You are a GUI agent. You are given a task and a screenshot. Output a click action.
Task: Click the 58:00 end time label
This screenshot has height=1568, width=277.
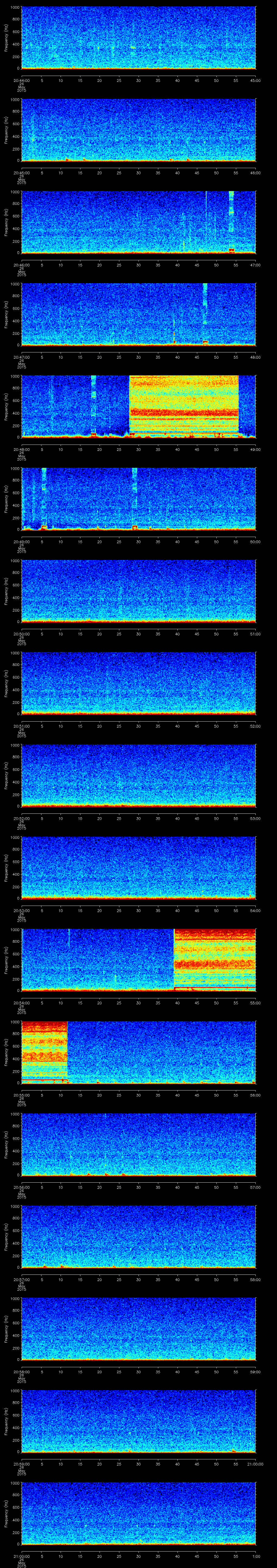tap(256, 1279)
